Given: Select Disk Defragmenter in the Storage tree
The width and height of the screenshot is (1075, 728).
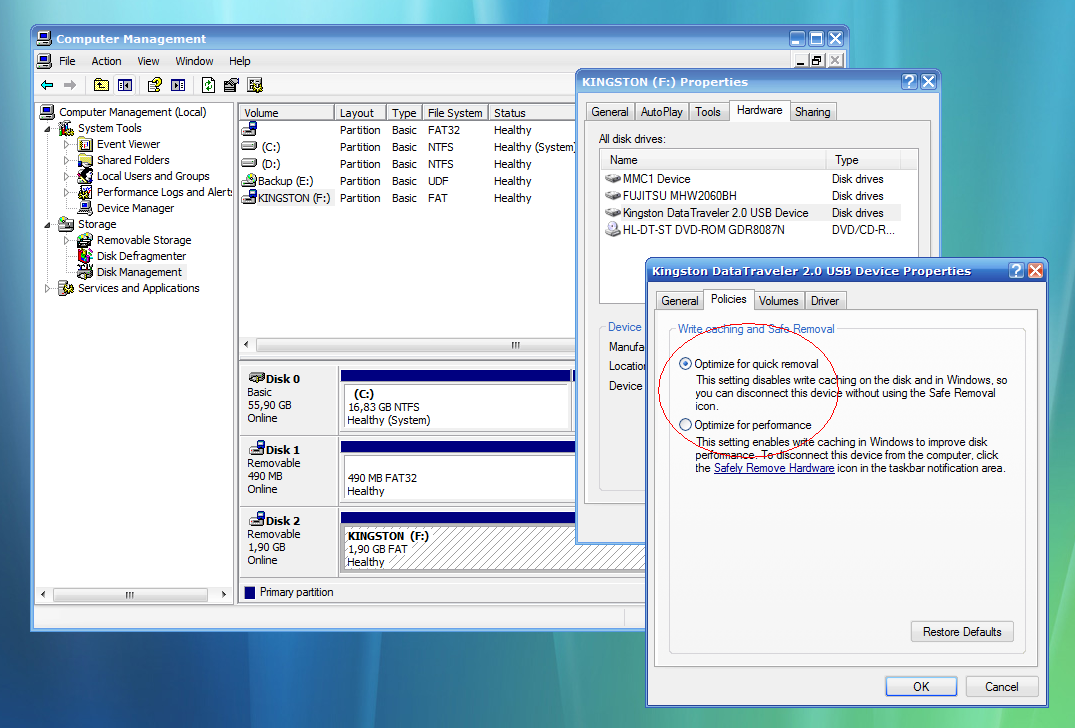Looking at the screenshot, I should pyautogui.click(x=139, y=256).
